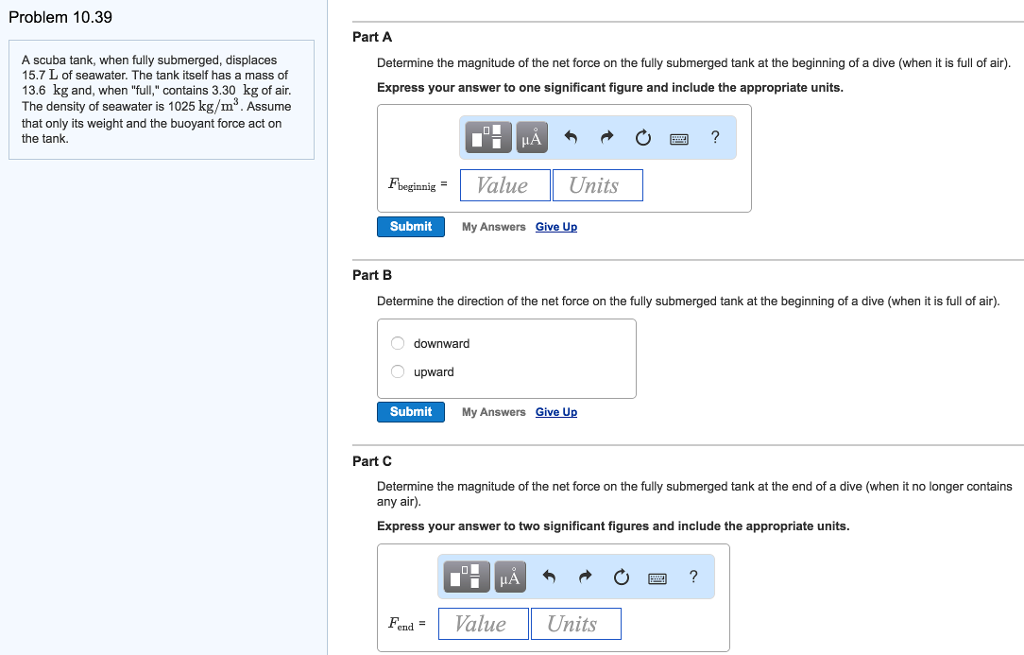Open help question mark in Part A
The width and height of the screenshot is (1024, 655).
click(714, 138)
